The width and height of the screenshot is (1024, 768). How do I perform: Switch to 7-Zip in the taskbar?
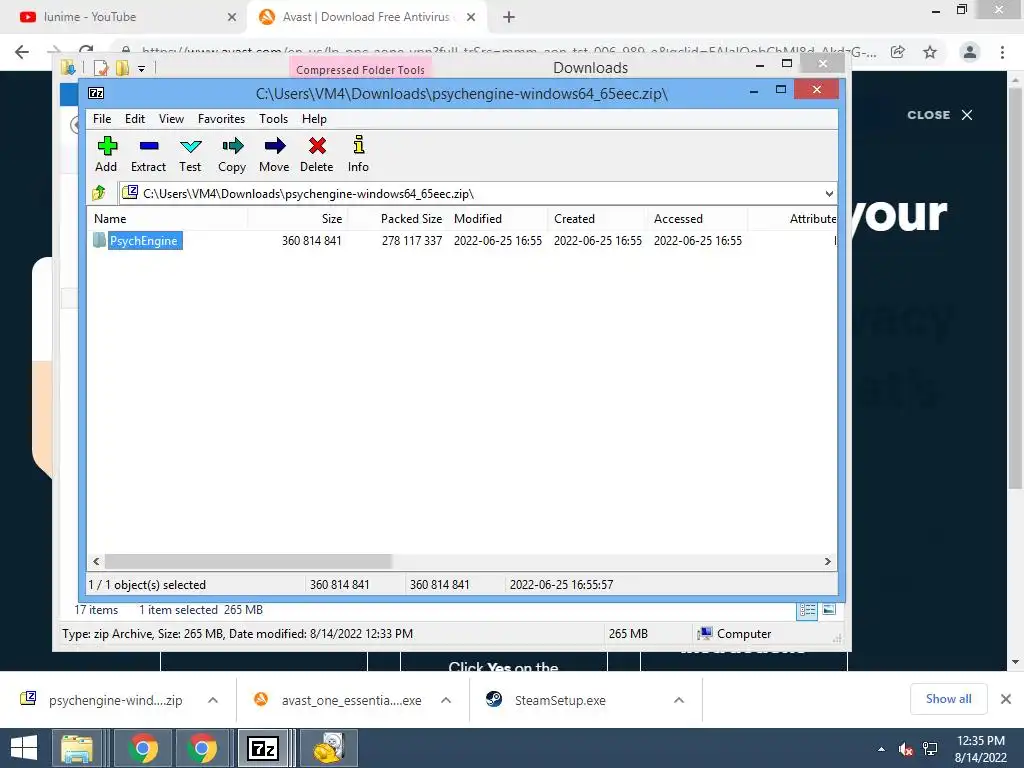[x=263, y=748]
